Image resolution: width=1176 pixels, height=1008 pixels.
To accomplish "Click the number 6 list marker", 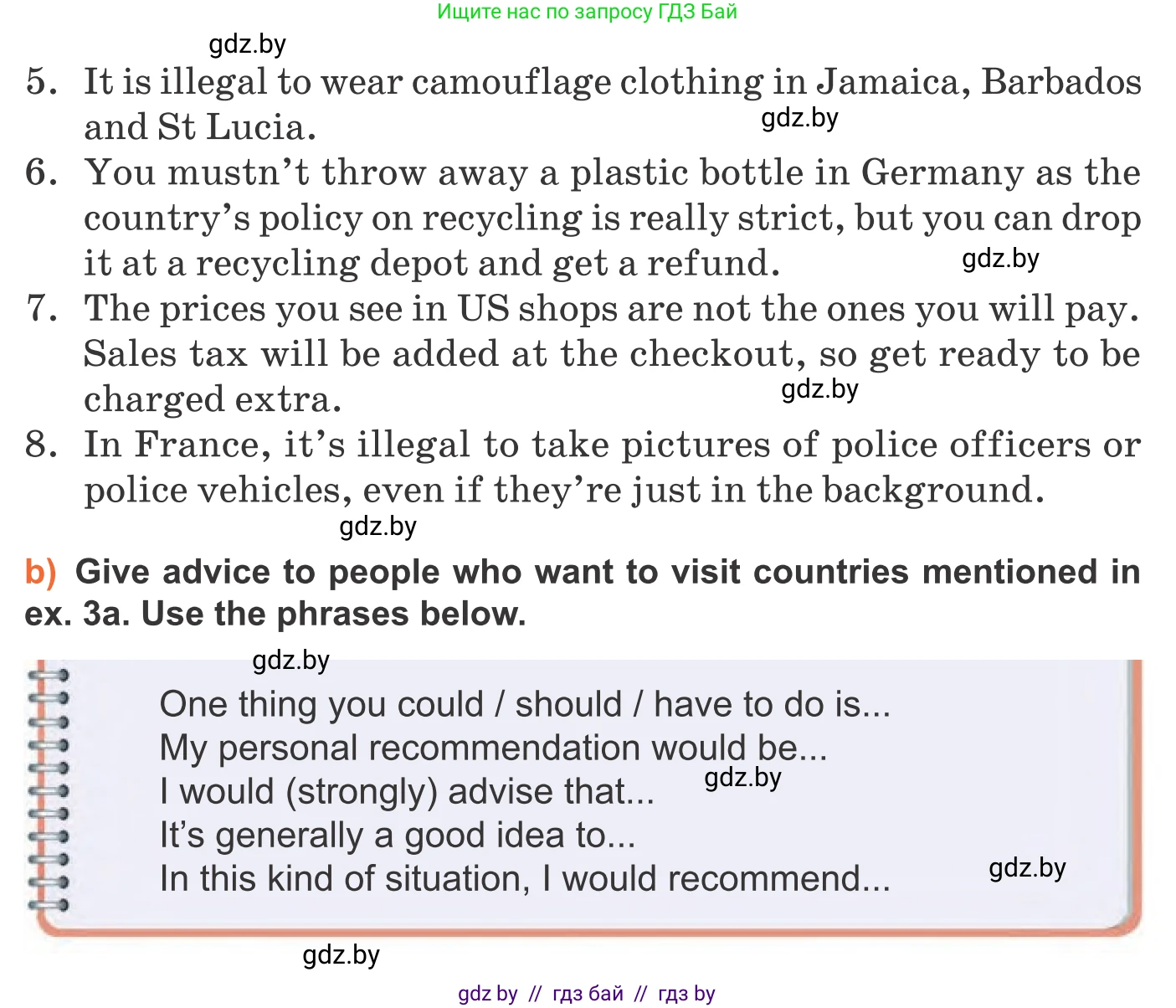I will 42,173.
